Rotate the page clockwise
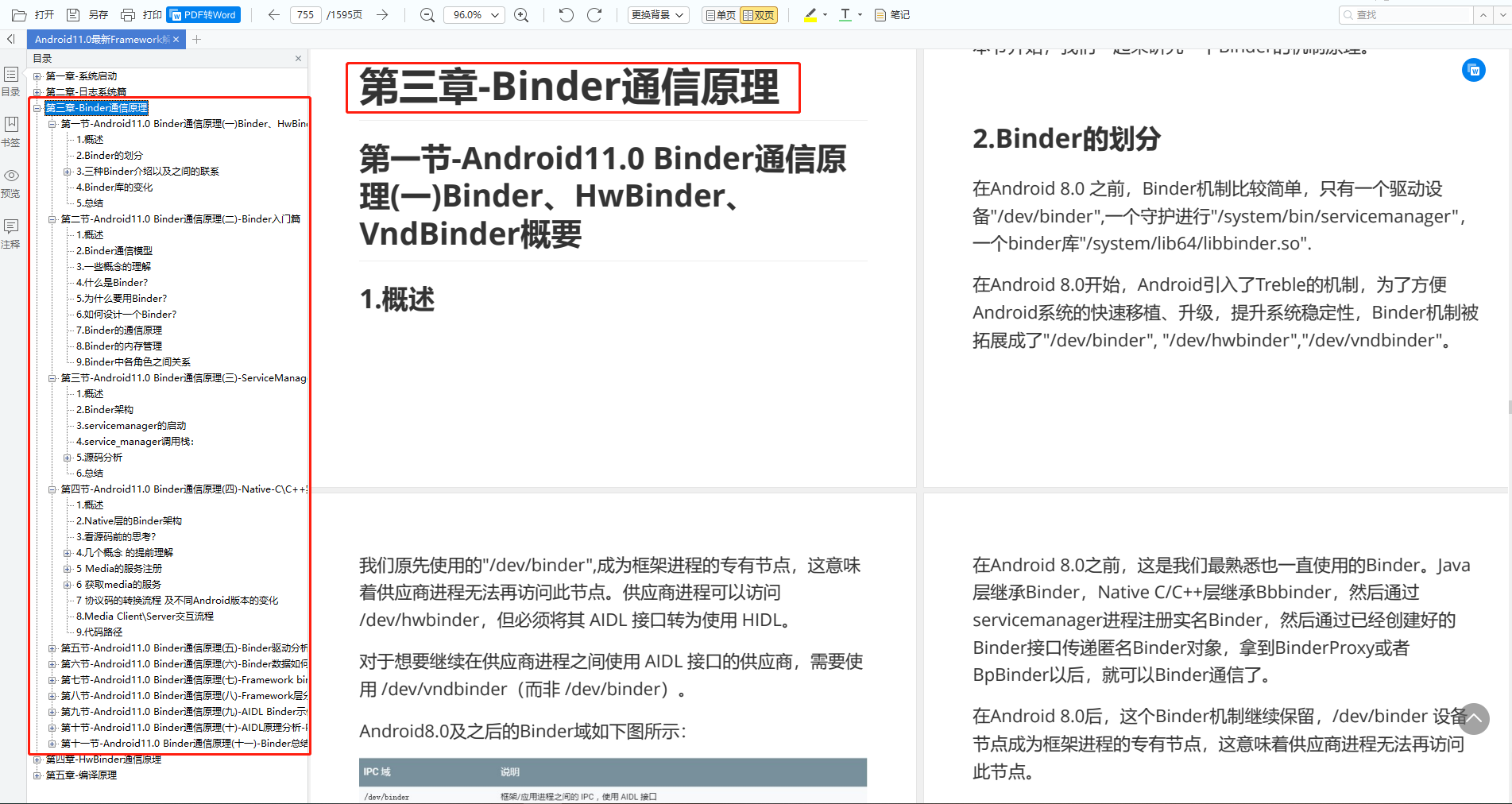Image resolution: width=1512 pixels, height=804 pixels. [x=594, y=14]
